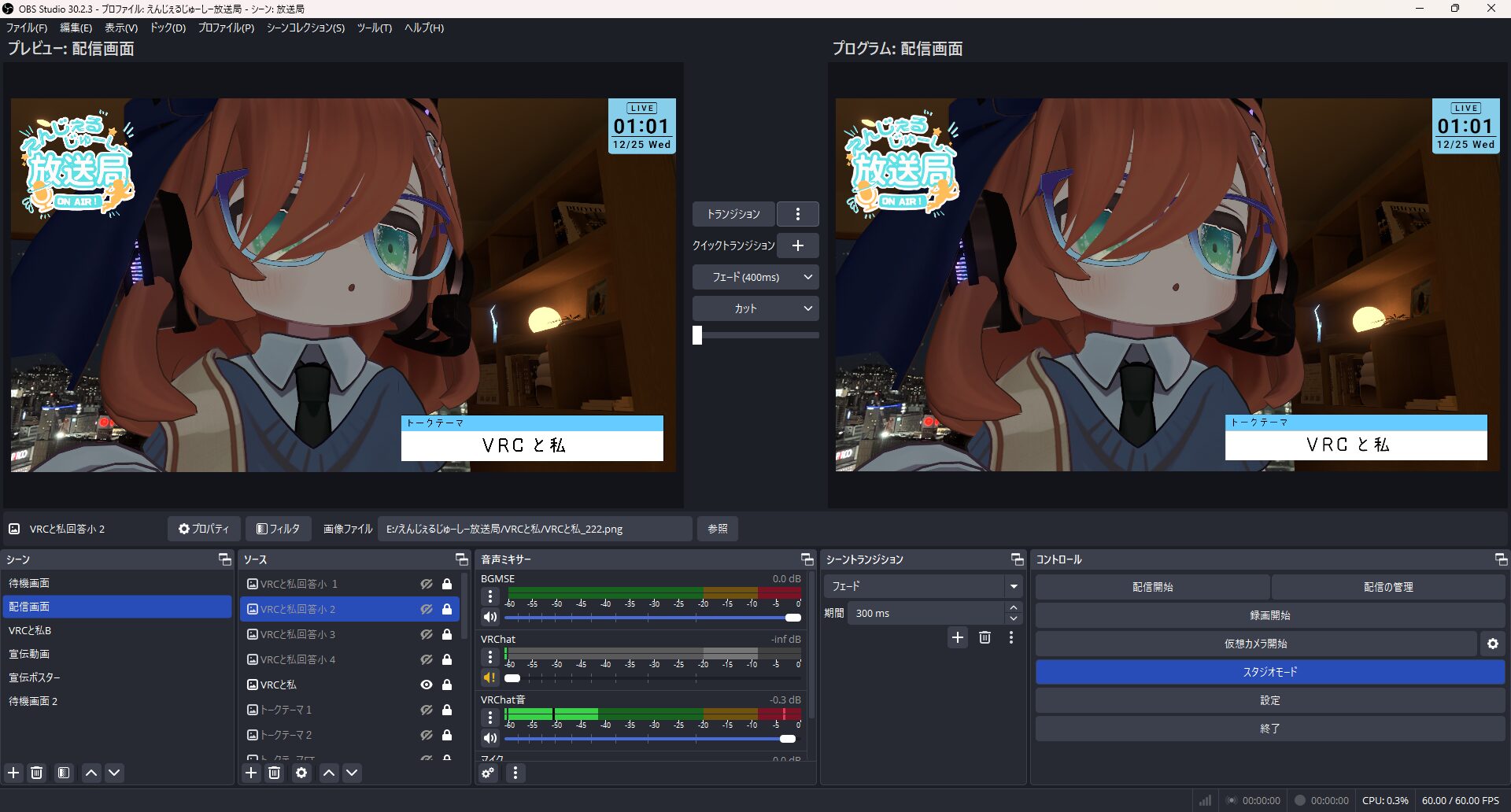Screen dimensions: 1511x812
Task: Increase transition duration with up stepper
Action: coord(1014,607)
